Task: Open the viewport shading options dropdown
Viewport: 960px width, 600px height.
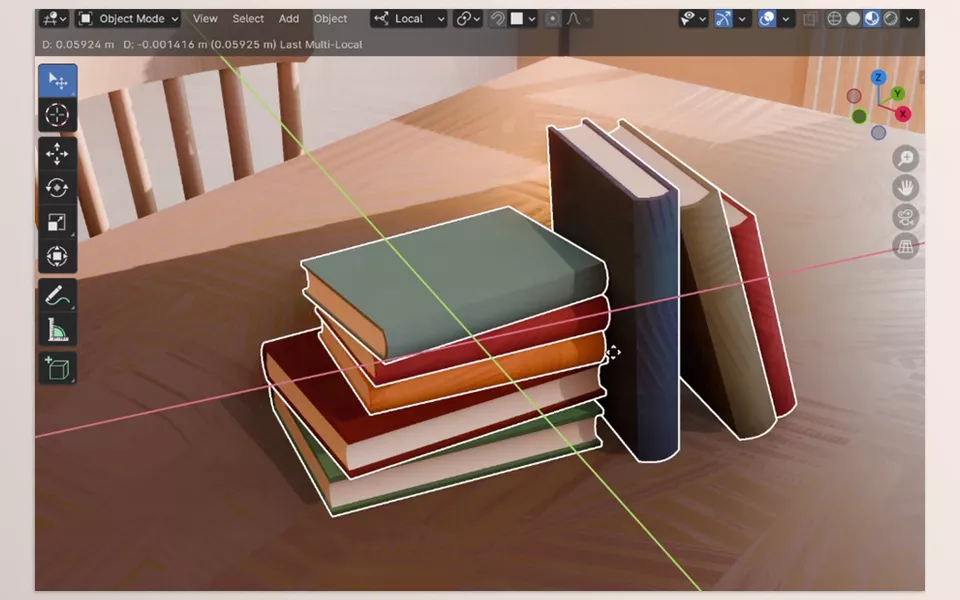Action: [909, 18]
